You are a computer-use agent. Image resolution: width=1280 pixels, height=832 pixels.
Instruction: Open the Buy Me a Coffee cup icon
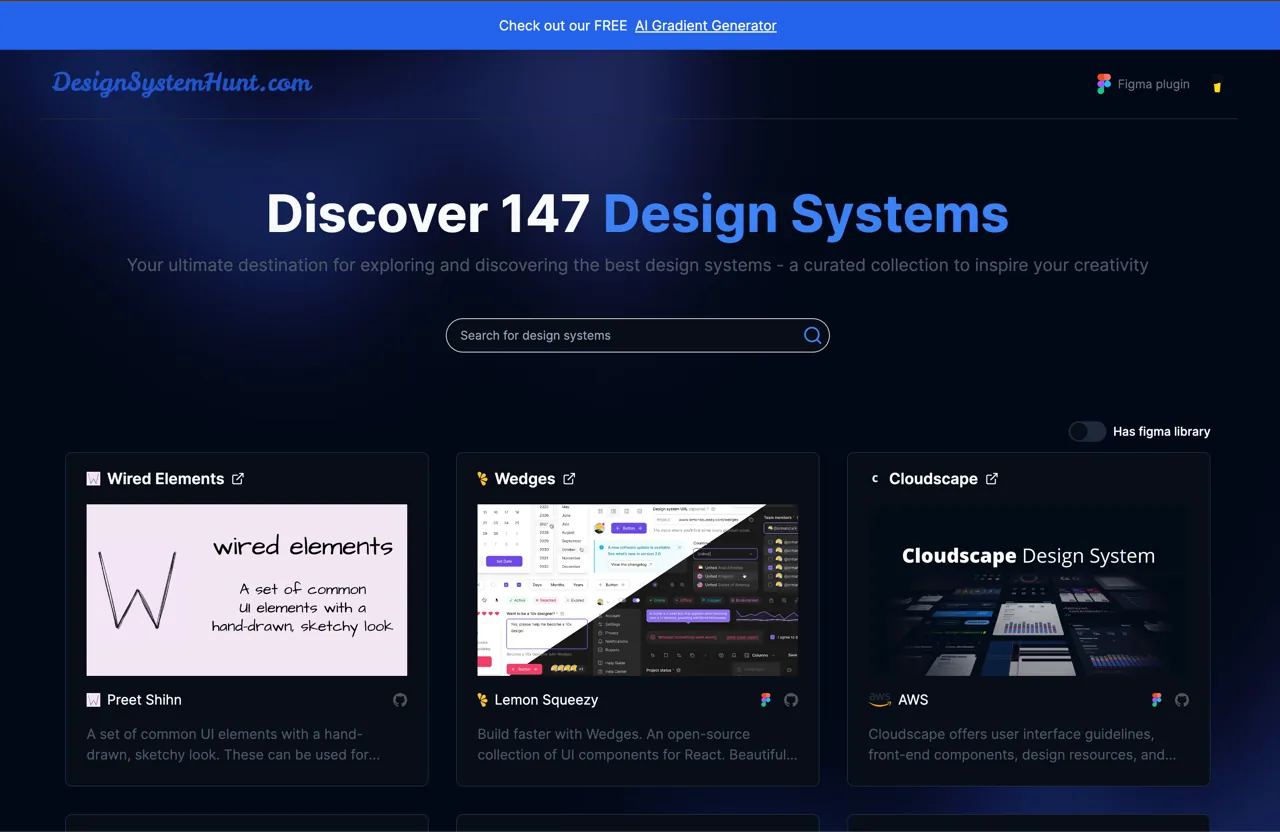[1217, 85]
